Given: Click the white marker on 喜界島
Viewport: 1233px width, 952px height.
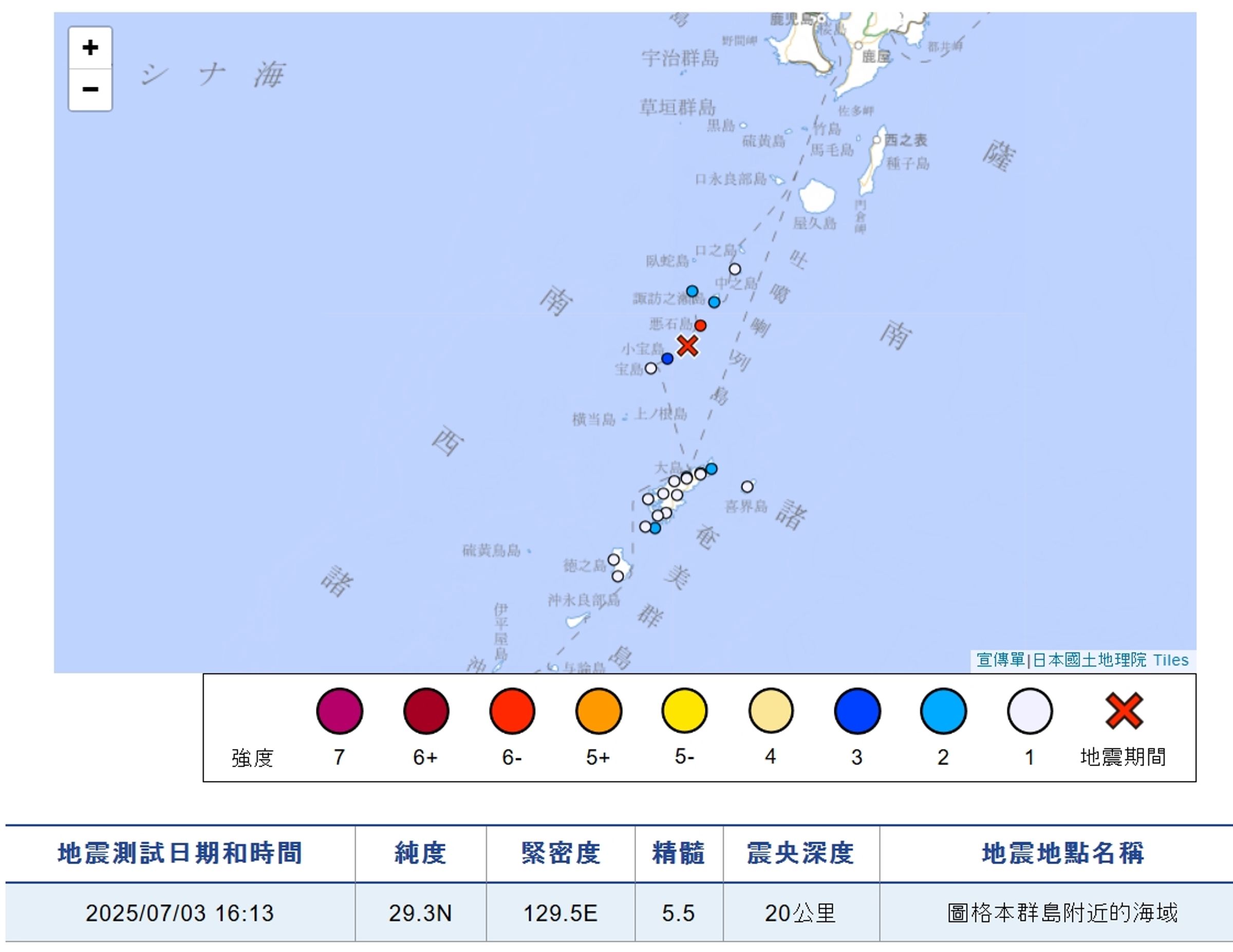Looking at the screenshot, I should 747,486.
